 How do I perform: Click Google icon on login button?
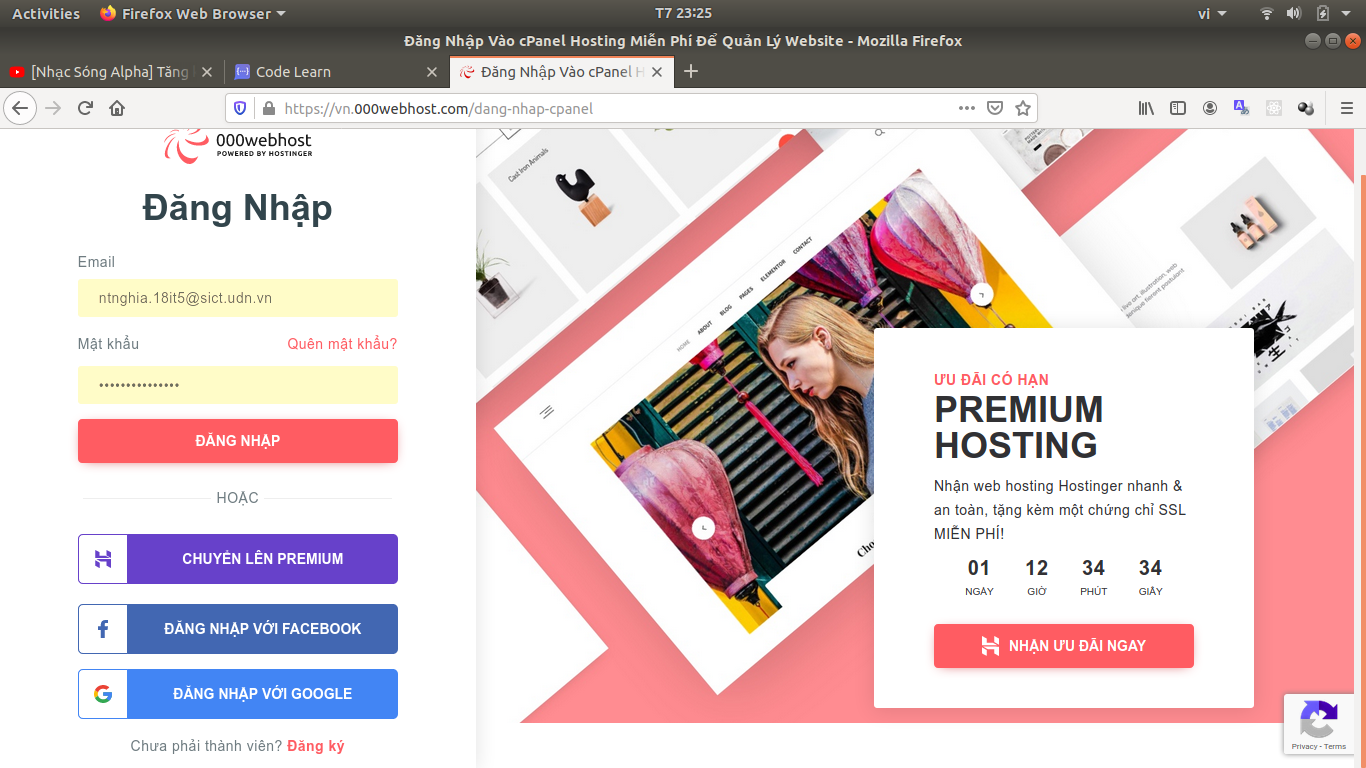pyautogui.click(x=103, y=694)
